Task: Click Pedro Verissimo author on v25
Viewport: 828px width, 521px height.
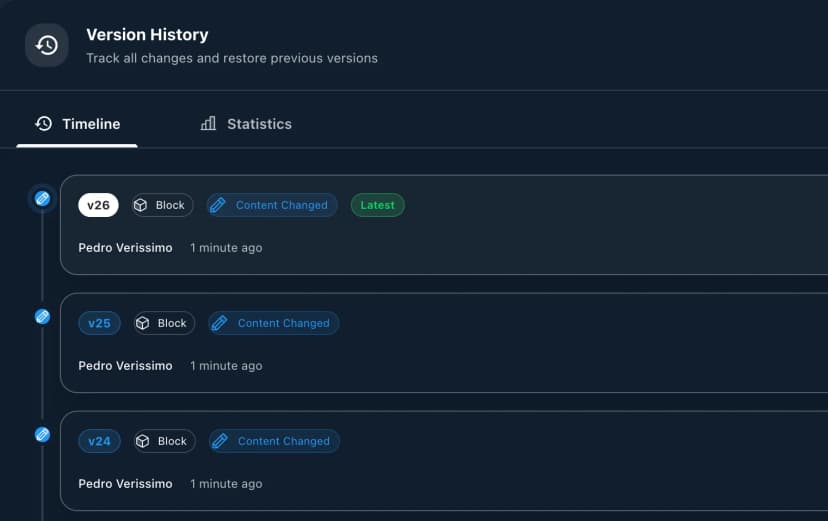Action: [125, 366]
